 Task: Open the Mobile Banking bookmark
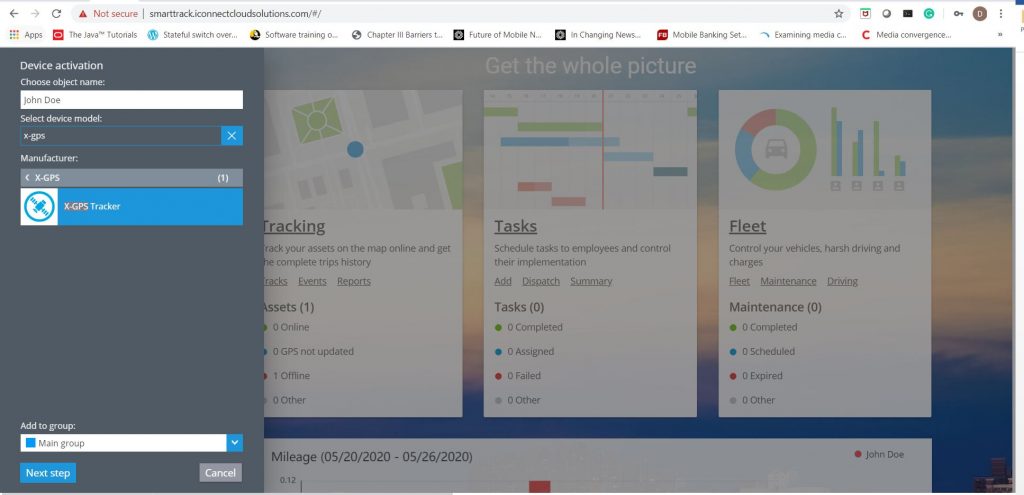tap(701, 34)
